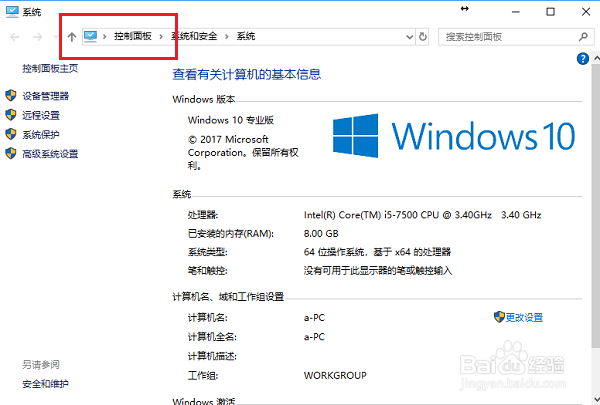Maximize the 系统 window
The width and height of the screenshot is (600, 405).
pyautogui.click(x=550, y=12)
